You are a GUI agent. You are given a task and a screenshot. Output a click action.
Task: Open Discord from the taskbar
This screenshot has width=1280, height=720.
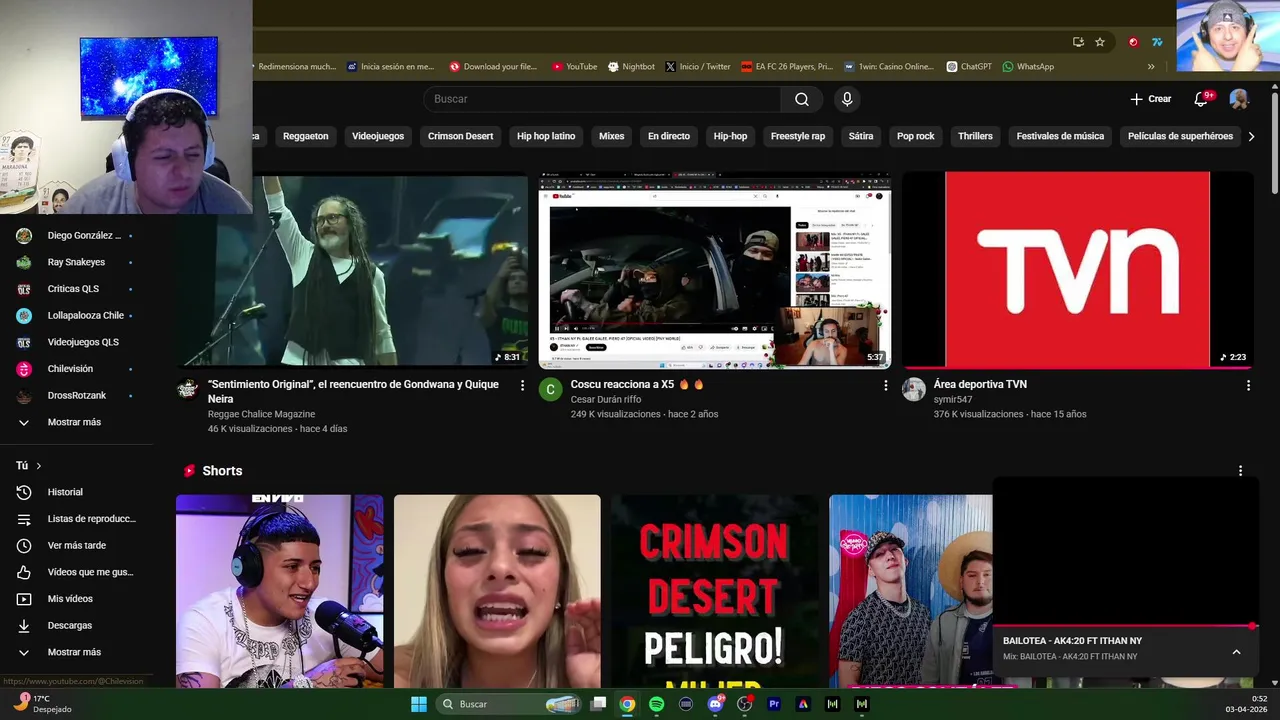pyautogui.click(x=715, y=704)
